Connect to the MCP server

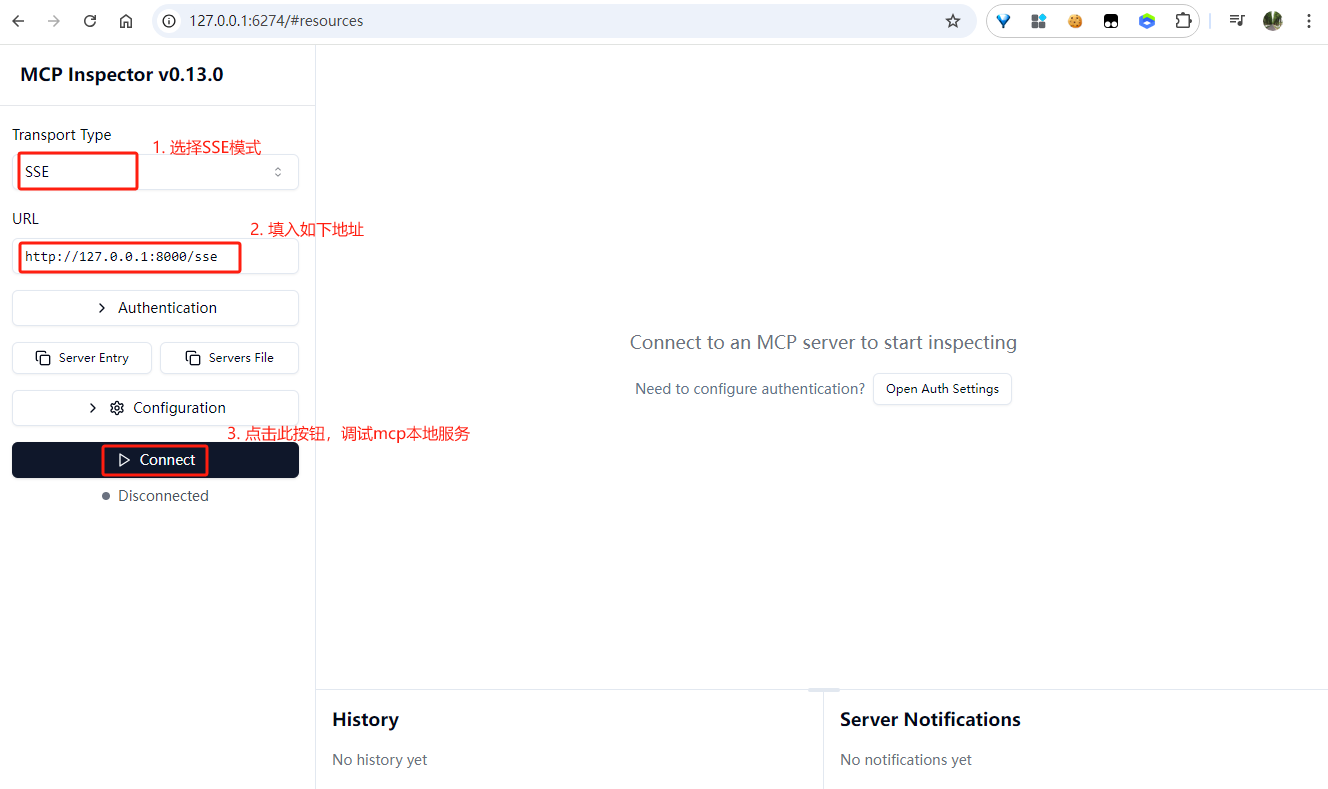[155, 460]
